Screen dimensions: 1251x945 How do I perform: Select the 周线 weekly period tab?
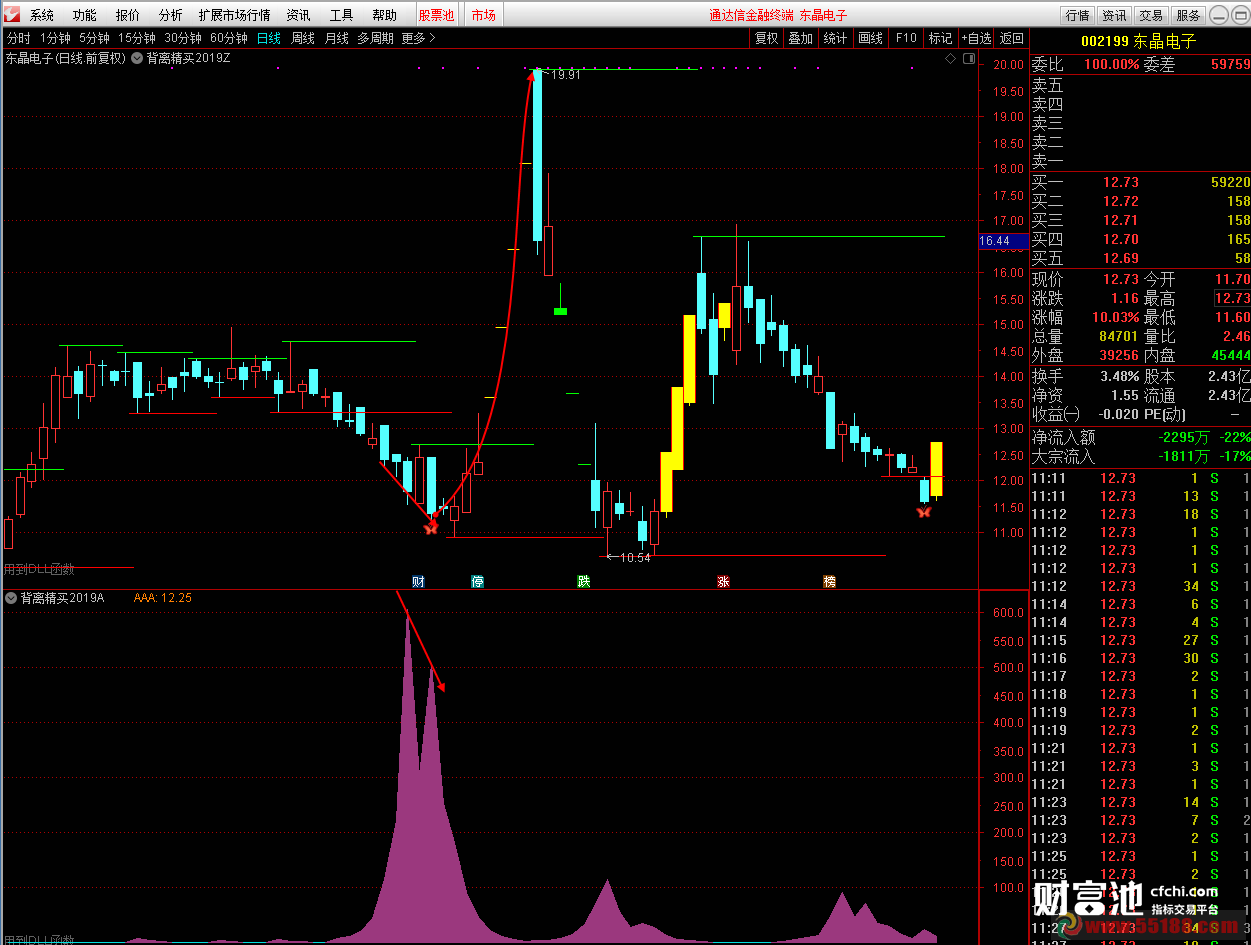[x=303, y=38]
